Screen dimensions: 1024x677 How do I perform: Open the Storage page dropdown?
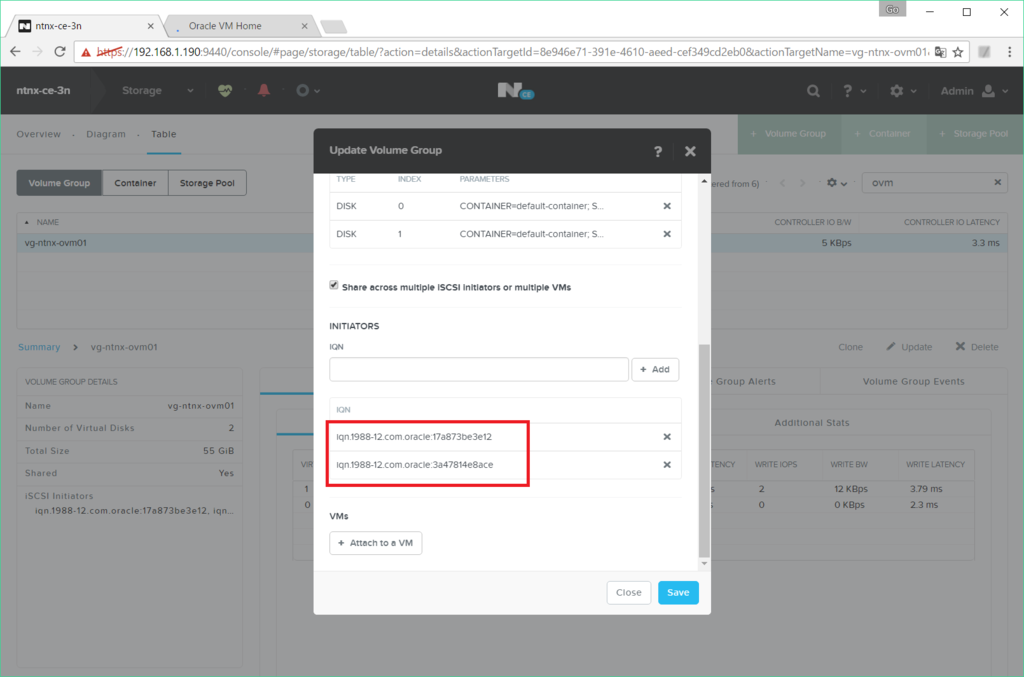tap(157, 91)
